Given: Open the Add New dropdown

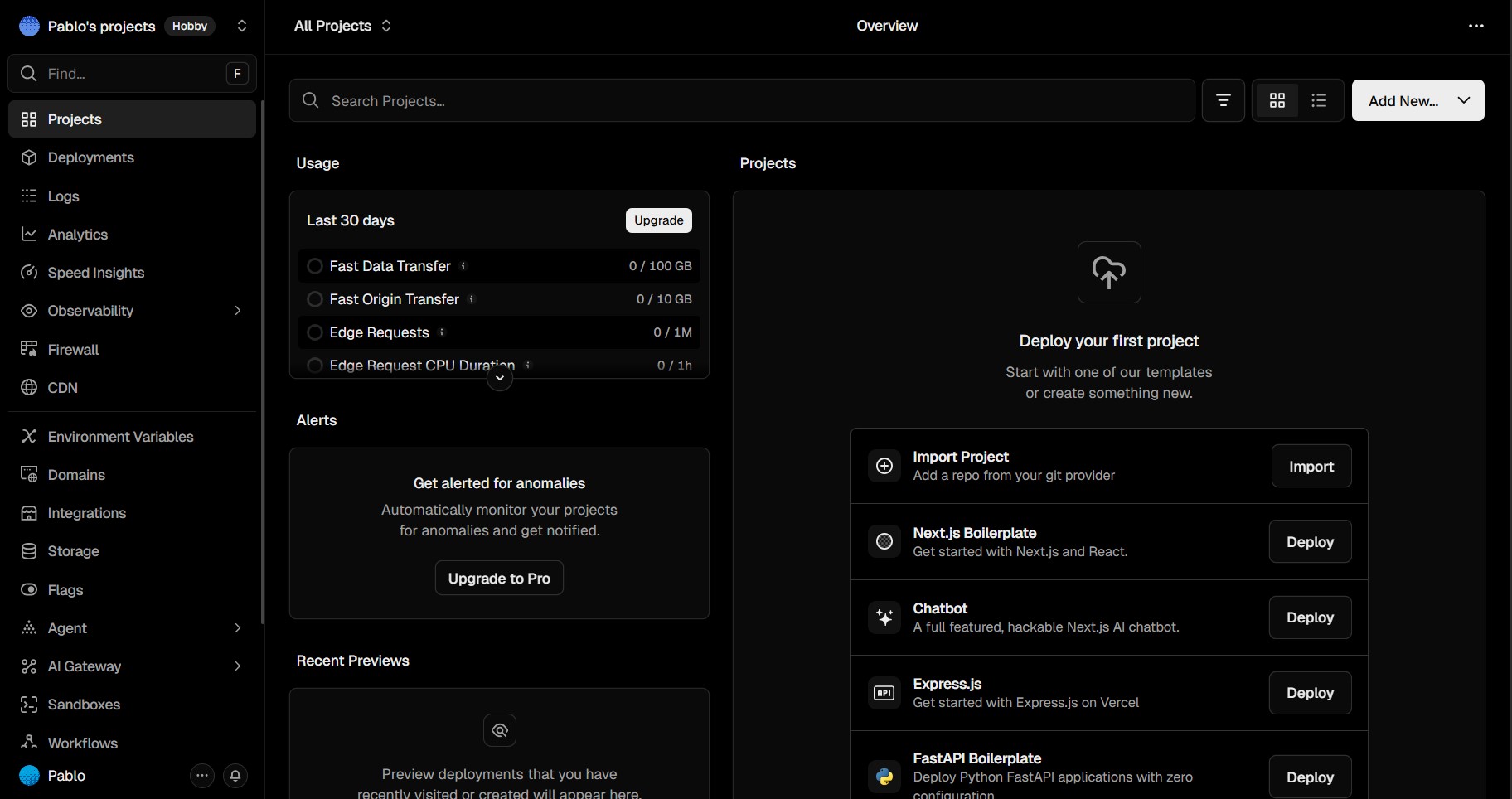Looking at the screenshot, I should 1418,100.
